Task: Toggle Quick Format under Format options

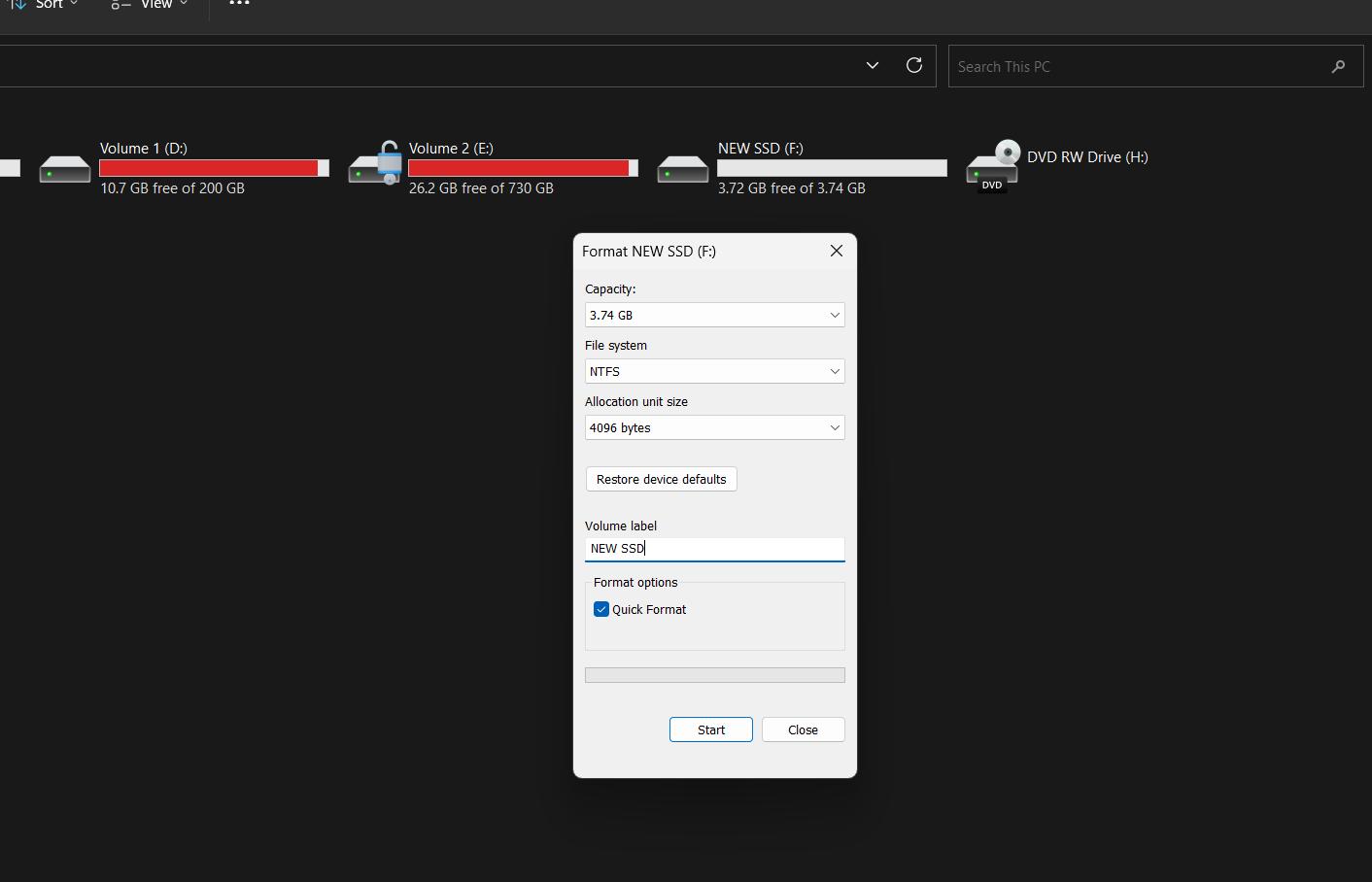Action: [601, 609]
